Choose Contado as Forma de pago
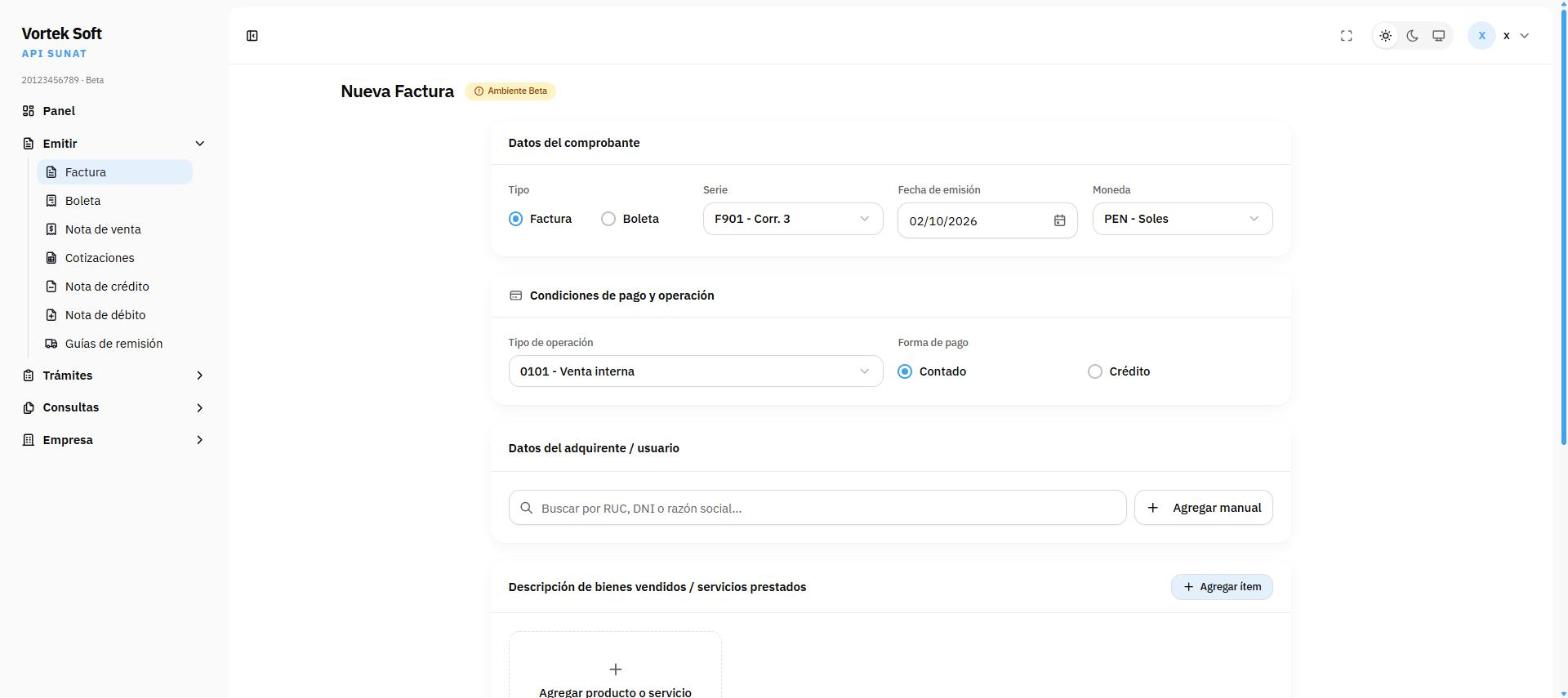Image resolution: width=1568 pixels, height=698 pixels. (x=905, y=372)
